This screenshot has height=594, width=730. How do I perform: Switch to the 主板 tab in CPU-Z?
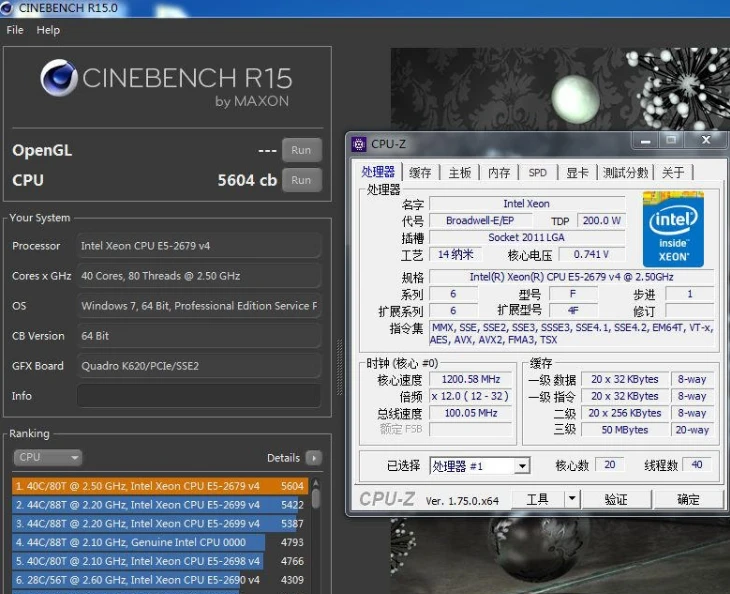[460, 173]
